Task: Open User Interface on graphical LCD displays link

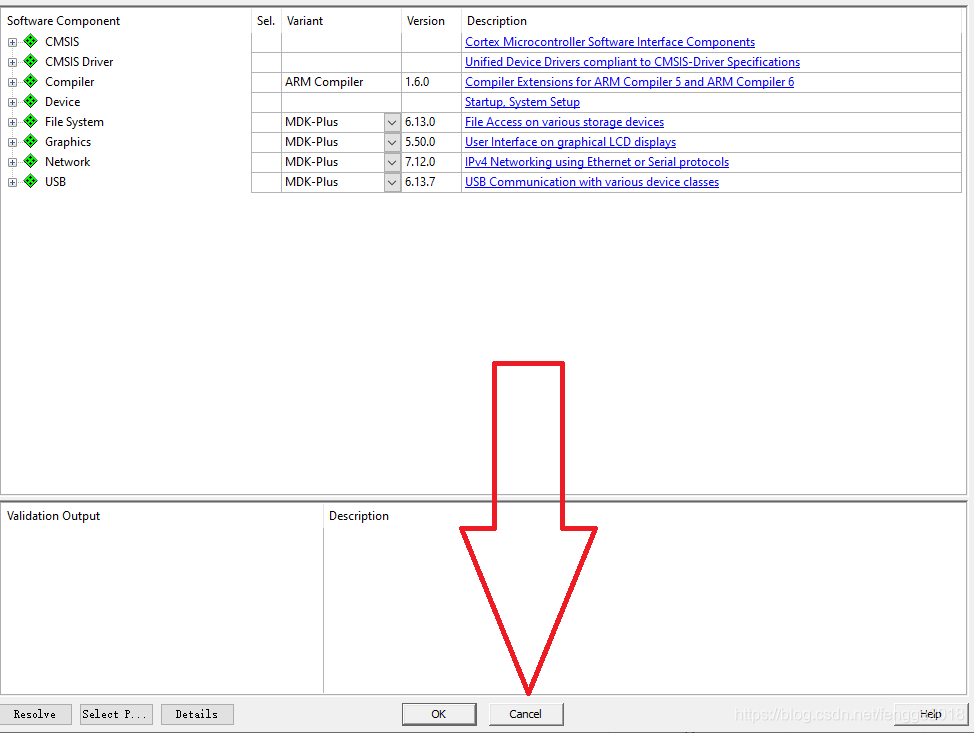Action: coord(570,142)
